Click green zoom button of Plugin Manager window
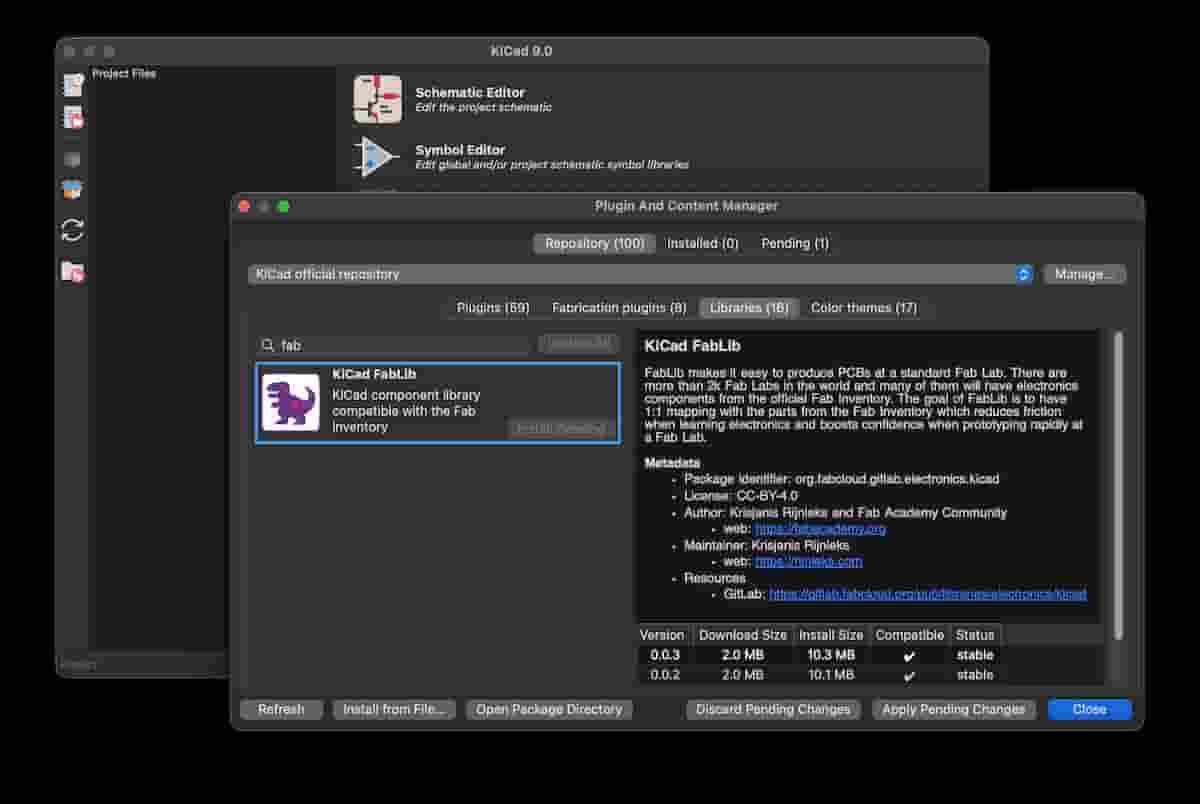The height and width of the screenshot is (804, 1200). coord(284,206)
